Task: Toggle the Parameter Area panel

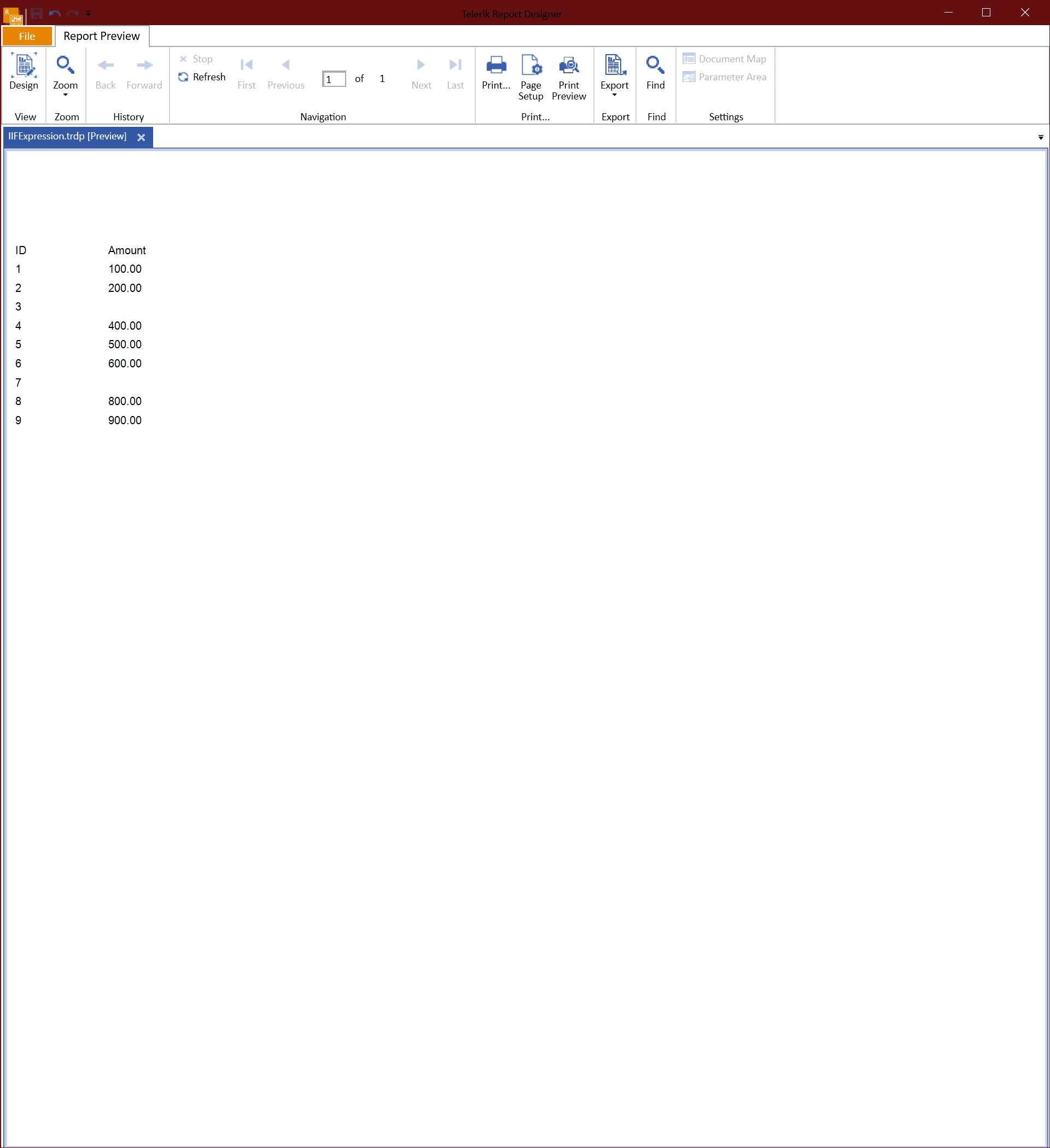Action: (724, 77)
